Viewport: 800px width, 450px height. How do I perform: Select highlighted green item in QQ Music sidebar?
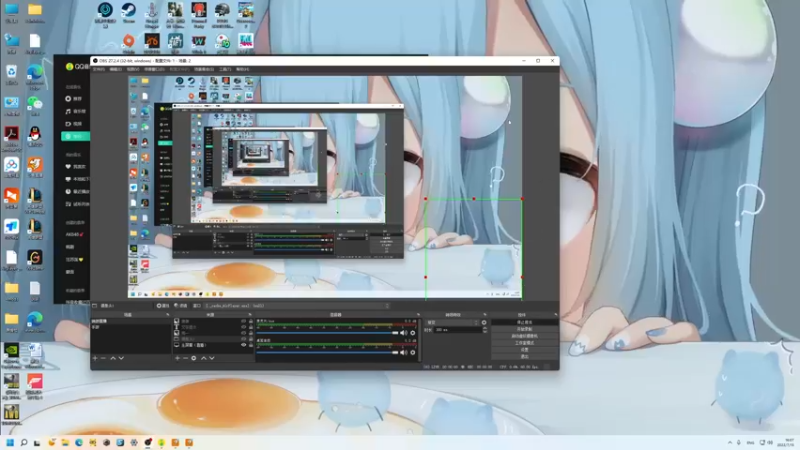[x=75, y=136]
